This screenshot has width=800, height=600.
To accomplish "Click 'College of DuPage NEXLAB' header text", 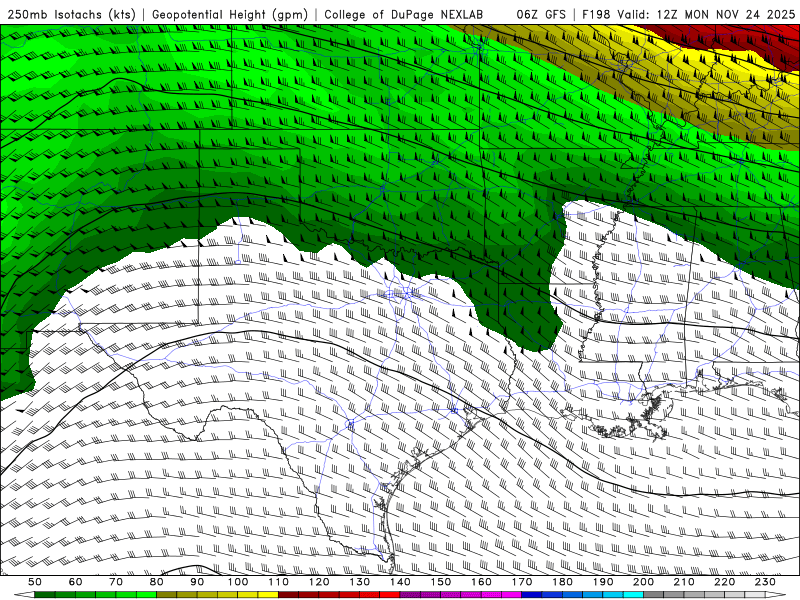I will coord(404,14).
